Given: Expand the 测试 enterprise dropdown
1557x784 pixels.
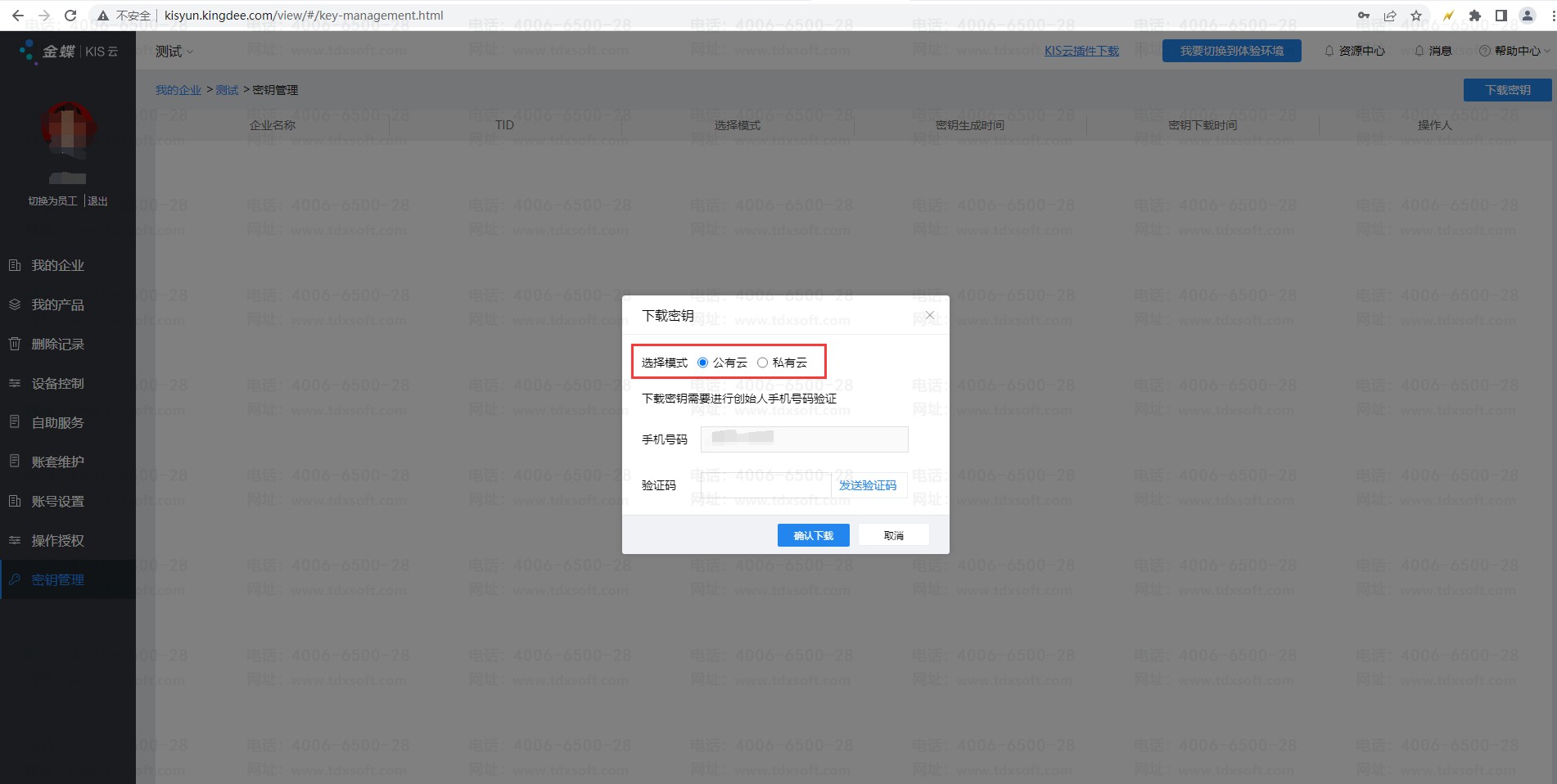Looking at the screenshot, I should (x=174, y=52).
